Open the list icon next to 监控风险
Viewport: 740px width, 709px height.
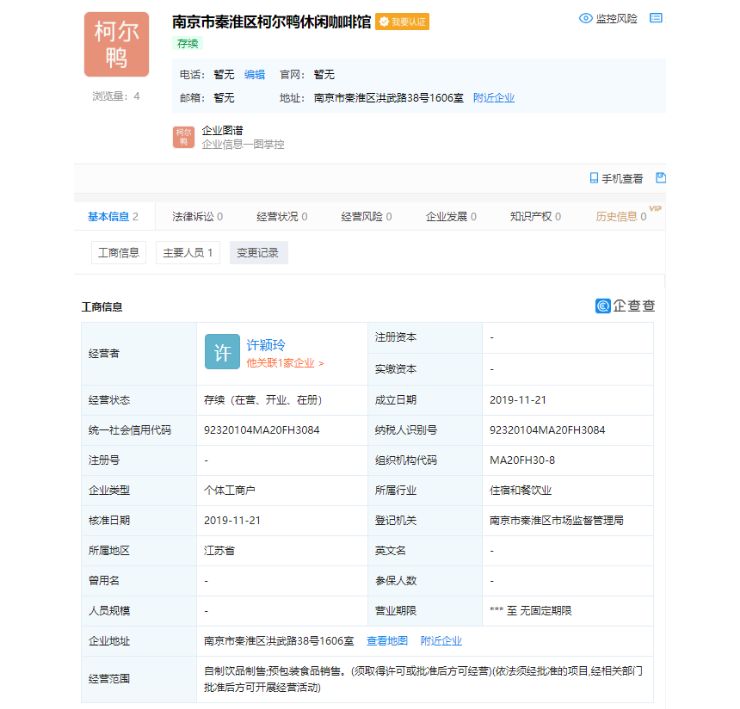[x=656, y=18]
